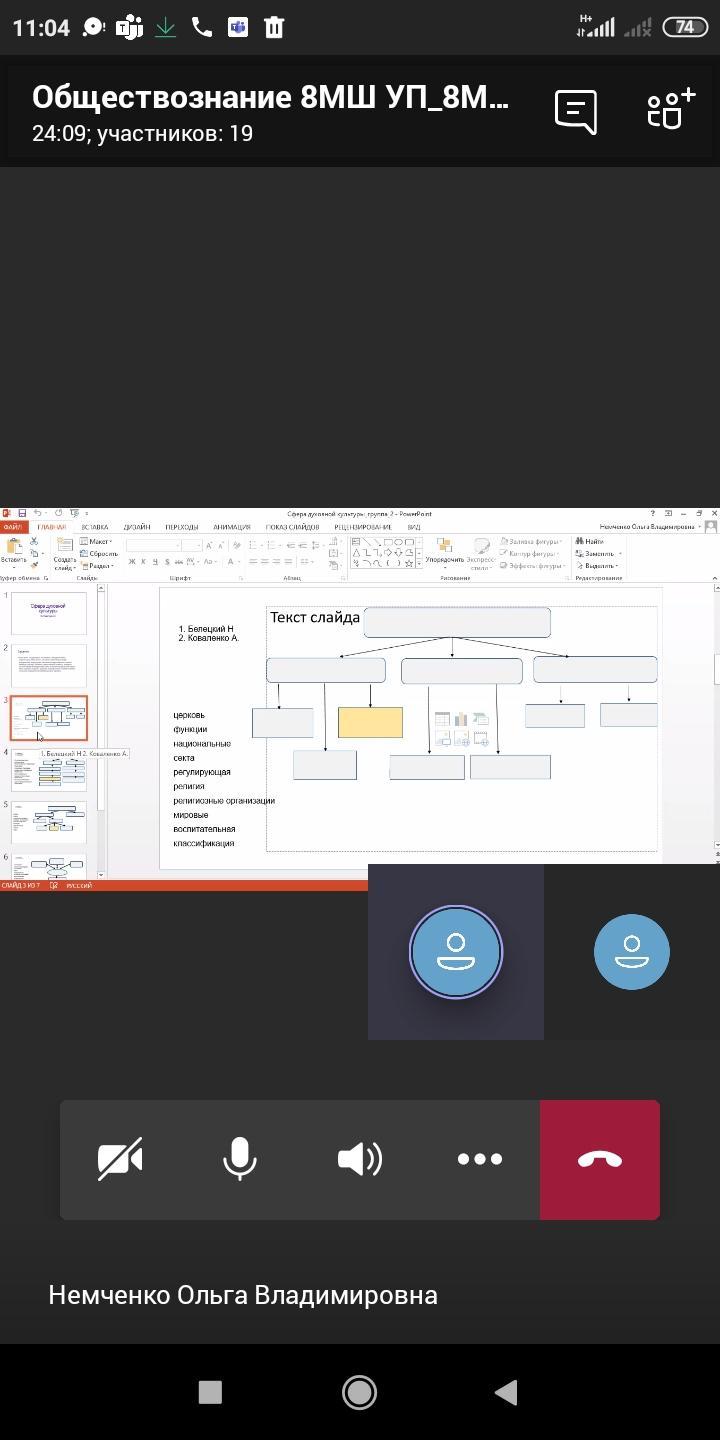Open the Выделить select dropdown
The height and width of the screenshot is (1440, 720).
click(597, 566)
